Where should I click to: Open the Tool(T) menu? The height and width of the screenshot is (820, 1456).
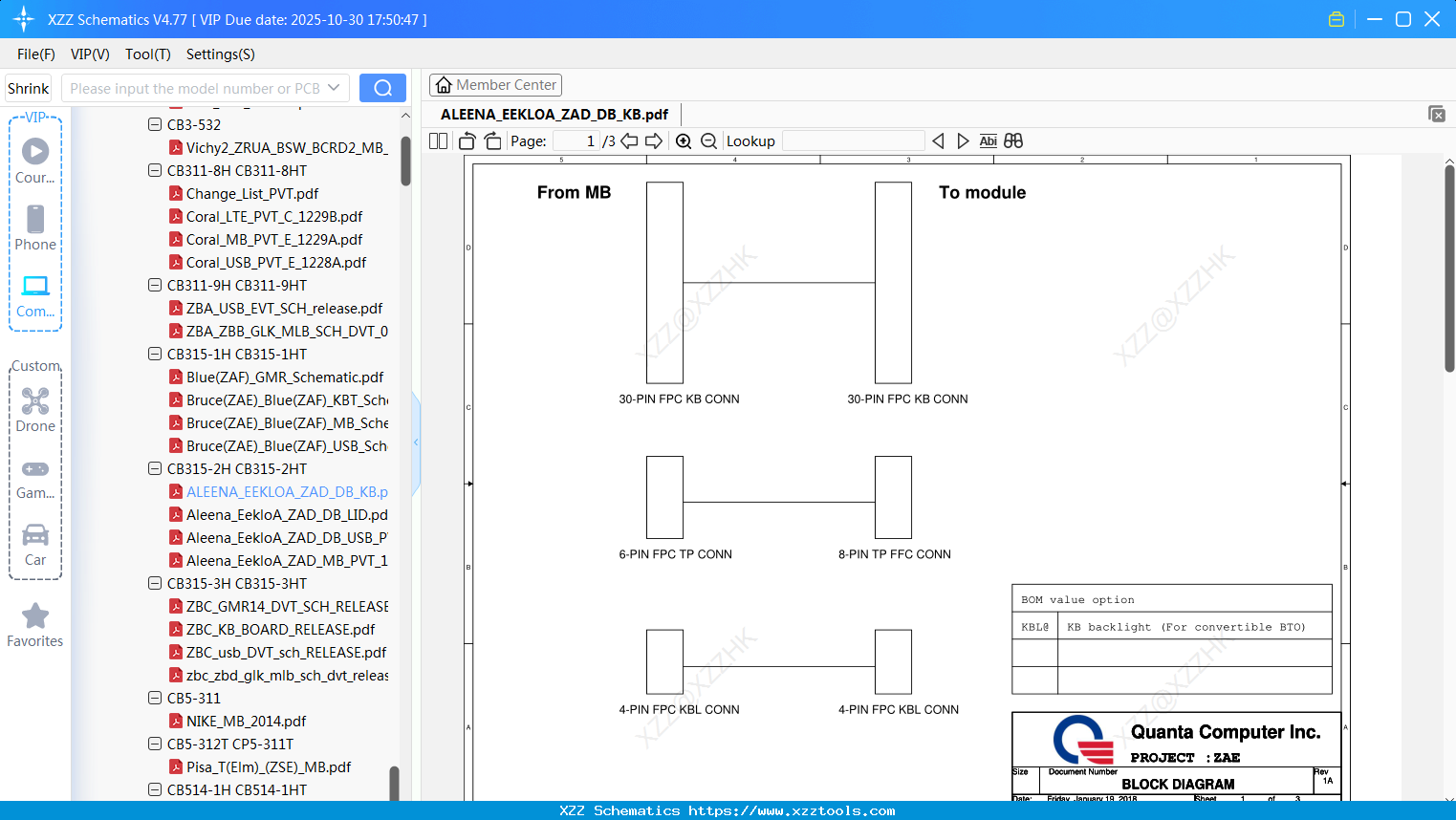148,54
